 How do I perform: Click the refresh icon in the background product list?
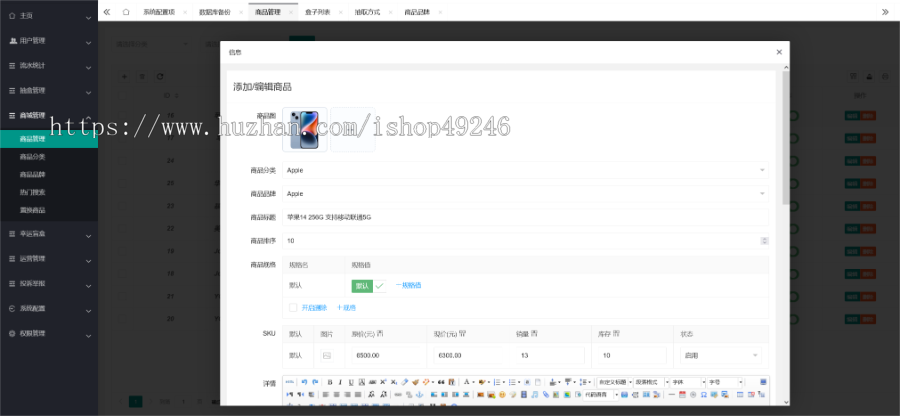(x=160, y=76)
